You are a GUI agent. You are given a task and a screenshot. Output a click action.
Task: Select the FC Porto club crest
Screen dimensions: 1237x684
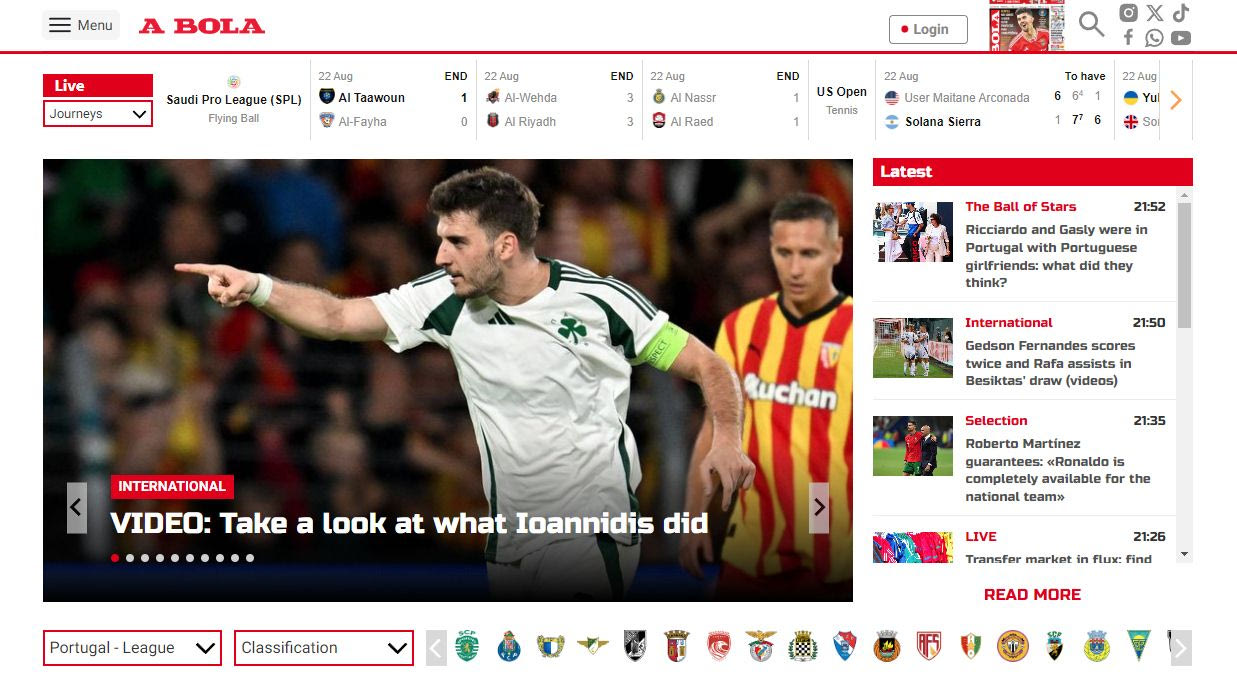[509, 647]
